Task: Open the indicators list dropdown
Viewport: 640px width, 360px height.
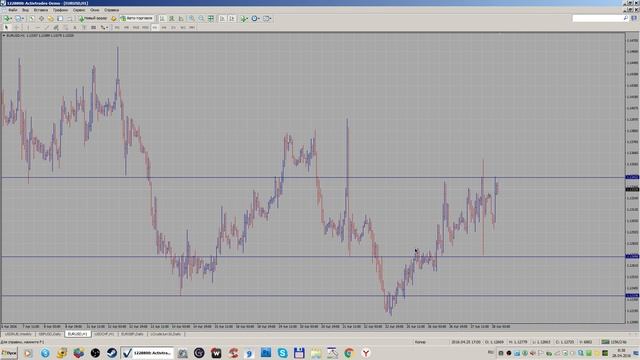Action: click(x=244, y=18)
